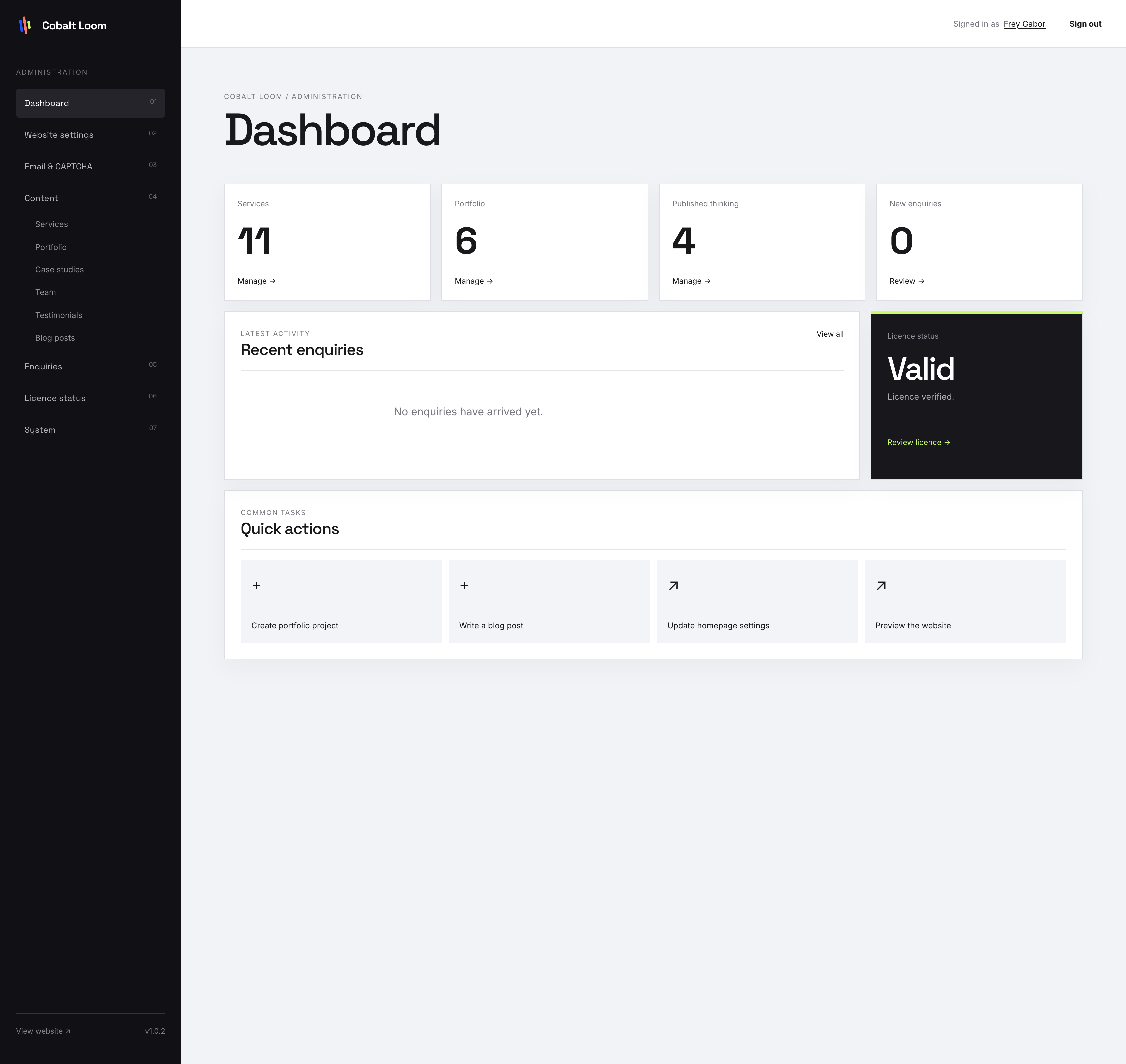Click the 'Licence verified.' text
Image resolution: width=1126 pixels, height=1064 pixels.
[x=921, y=397]
